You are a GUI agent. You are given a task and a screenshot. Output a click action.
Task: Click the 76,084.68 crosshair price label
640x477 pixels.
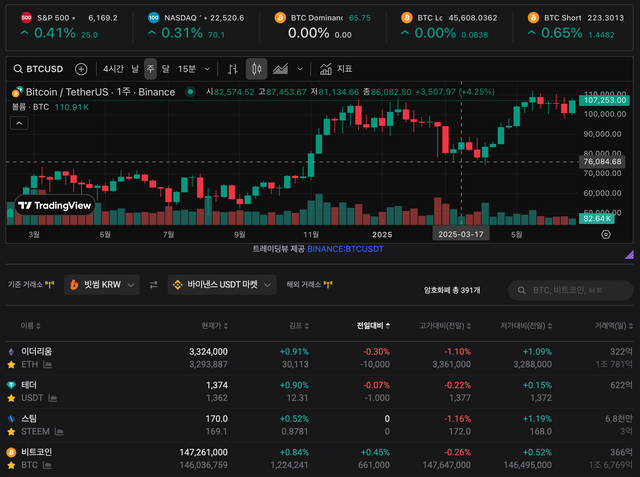click(602, 162)
